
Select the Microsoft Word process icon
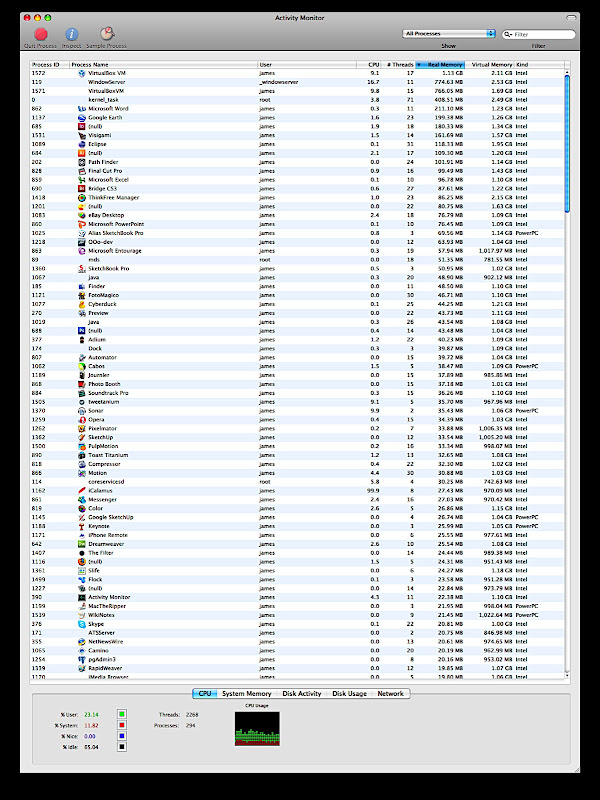click(x=82, y=109)
